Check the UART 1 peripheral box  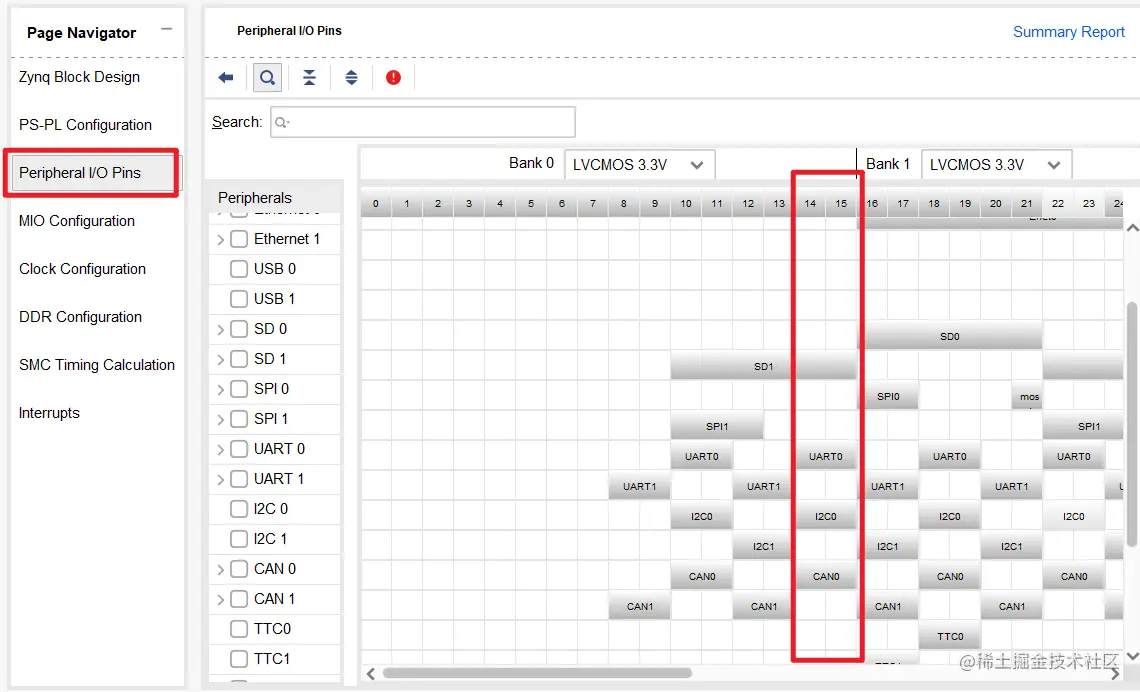(x=239, y=479)
